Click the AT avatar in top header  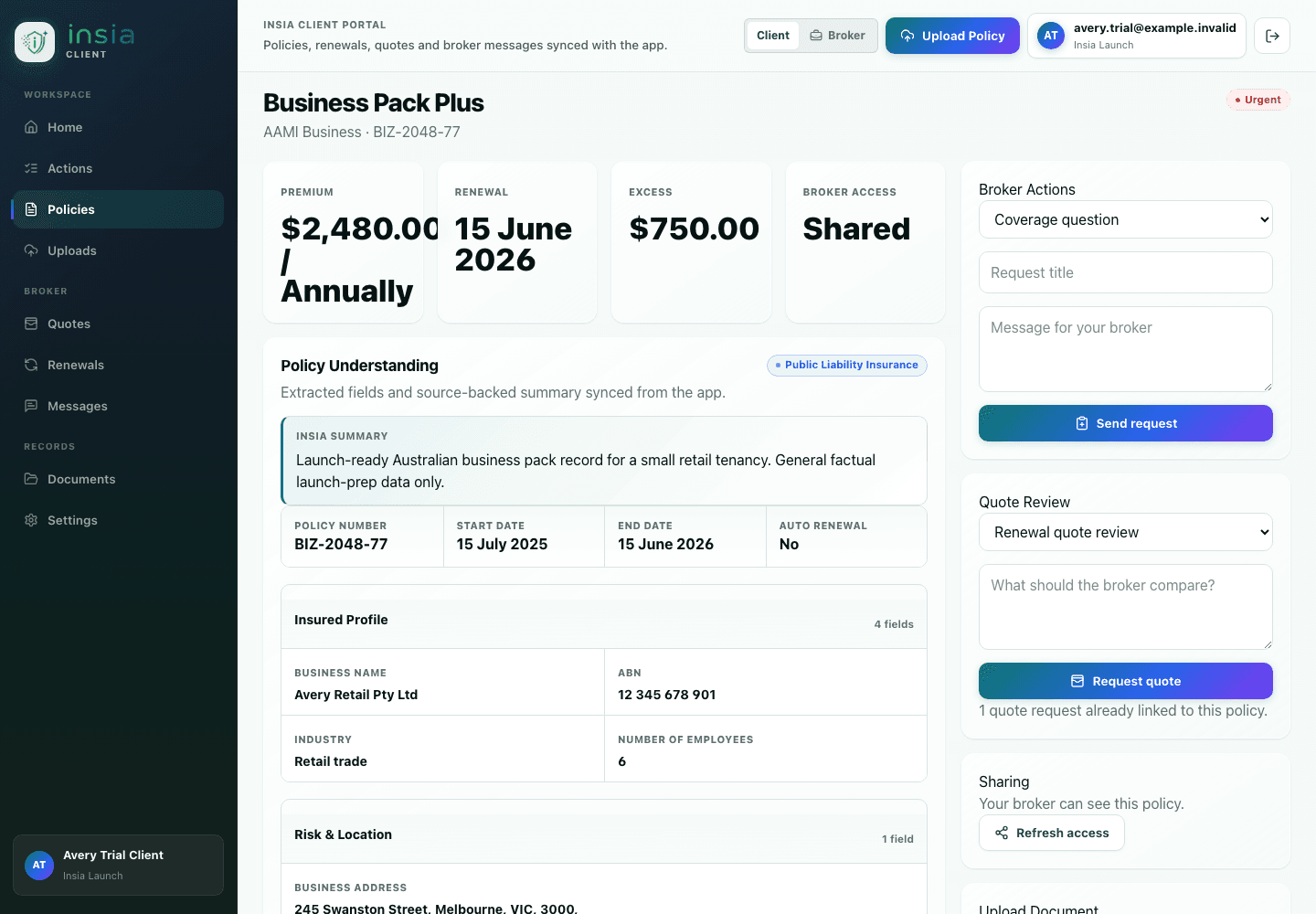[1051, 36]
